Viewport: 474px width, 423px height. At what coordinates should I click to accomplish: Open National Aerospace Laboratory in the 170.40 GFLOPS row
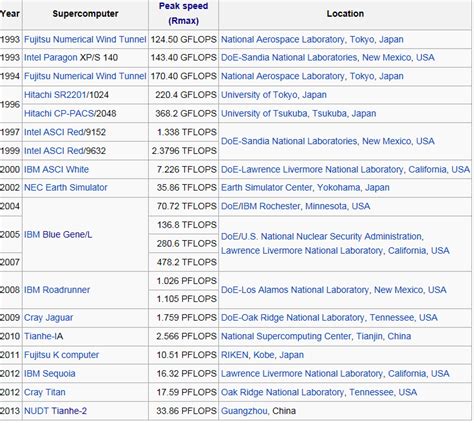pyautogui.click(x=283, y=76)
